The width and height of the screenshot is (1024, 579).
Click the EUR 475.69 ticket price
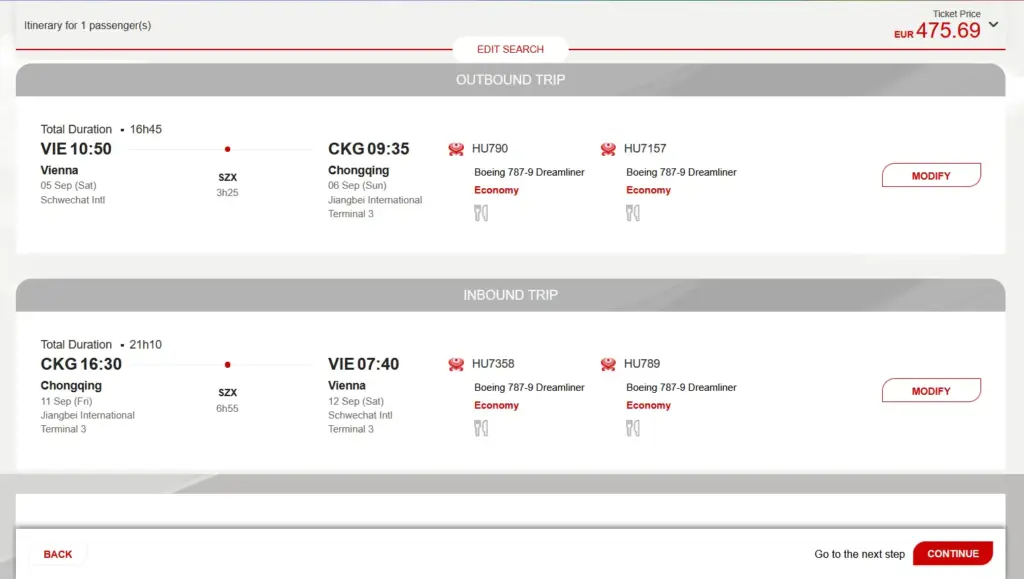click(x=937, y=31)
